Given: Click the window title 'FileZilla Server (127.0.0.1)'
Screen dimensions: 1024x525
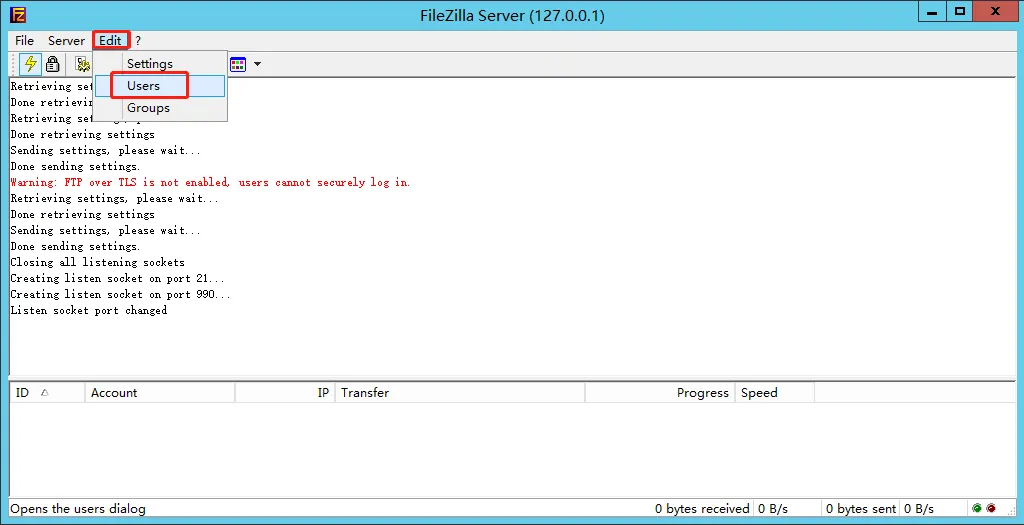Looking at the screenshot, I should point(512,16).
